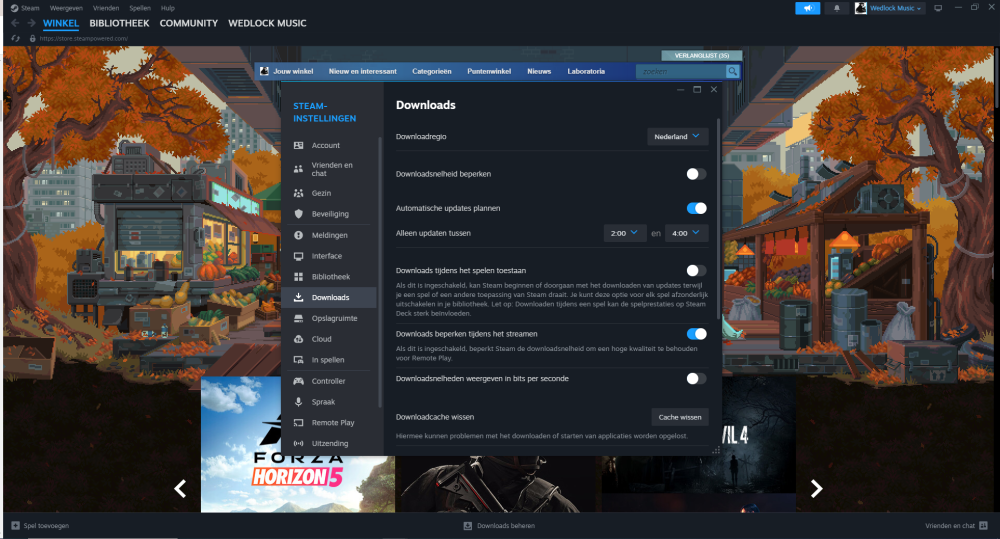Open Account settings icon in sidebar

(x=298, y=145)
